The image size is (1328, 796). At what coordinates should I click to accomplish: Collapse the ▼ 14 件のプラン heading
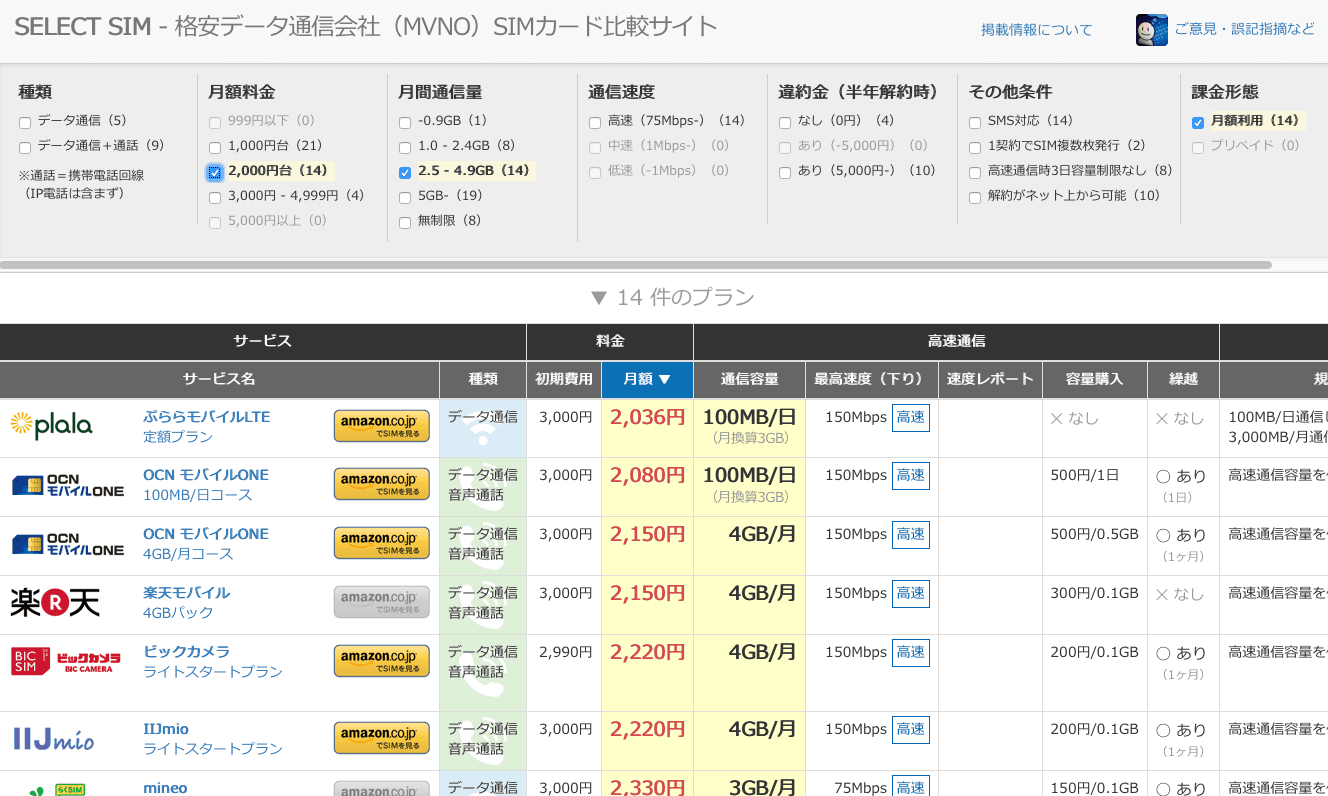672,297
